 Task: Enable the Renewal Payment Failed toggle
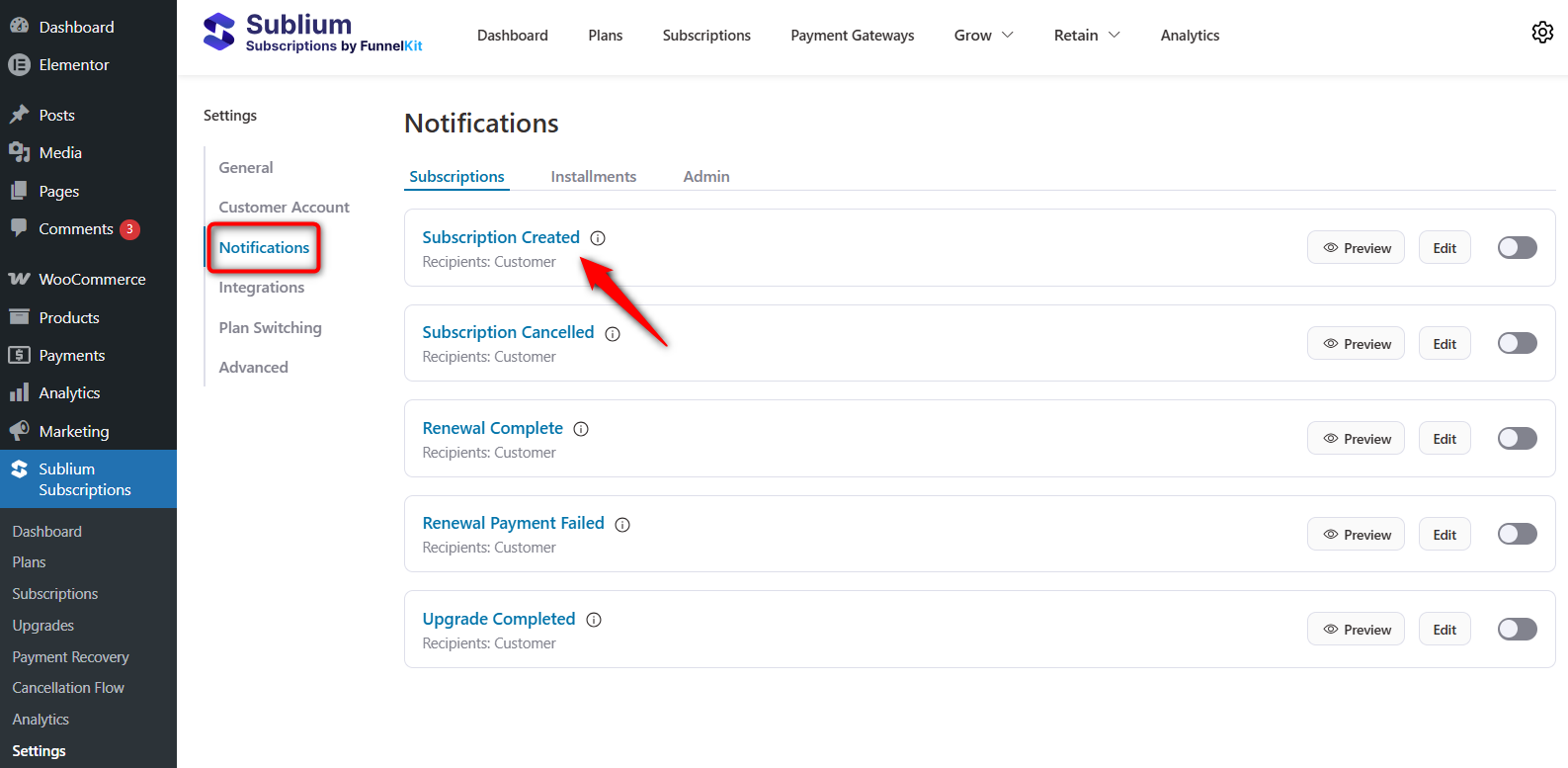[x=1517, y=534]
